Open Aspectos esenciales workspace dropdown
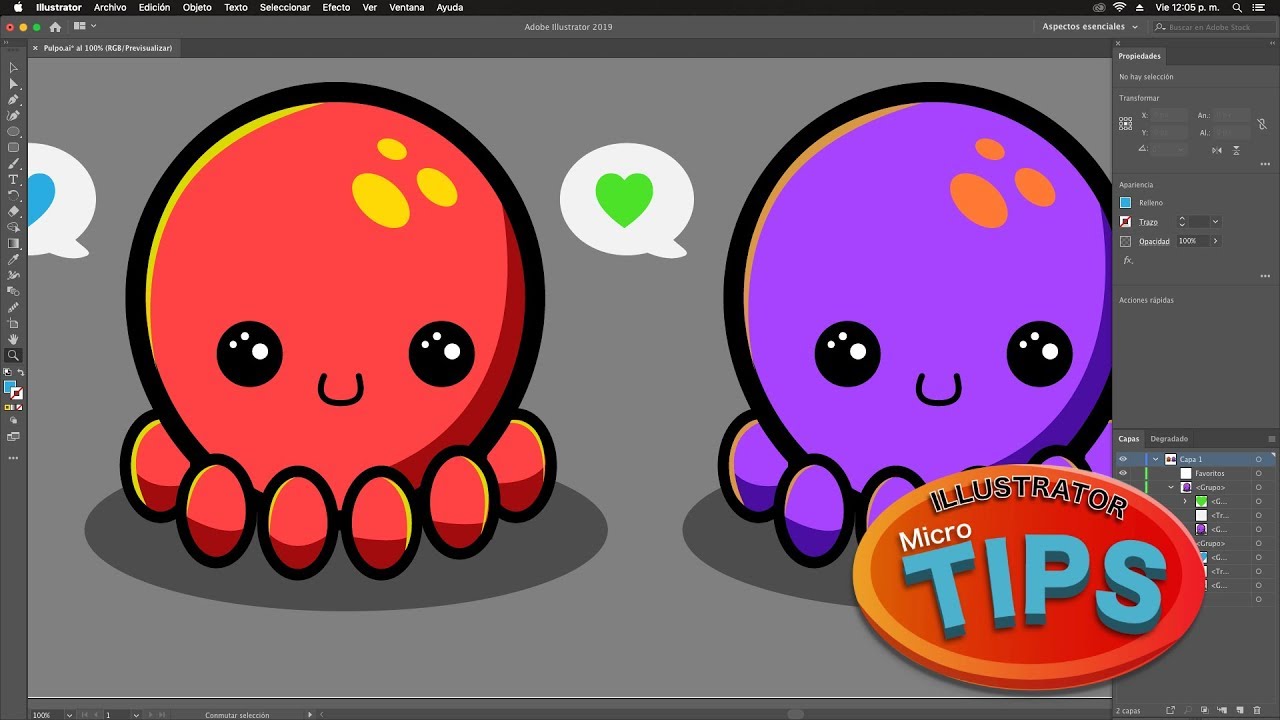 point(1088,27)
